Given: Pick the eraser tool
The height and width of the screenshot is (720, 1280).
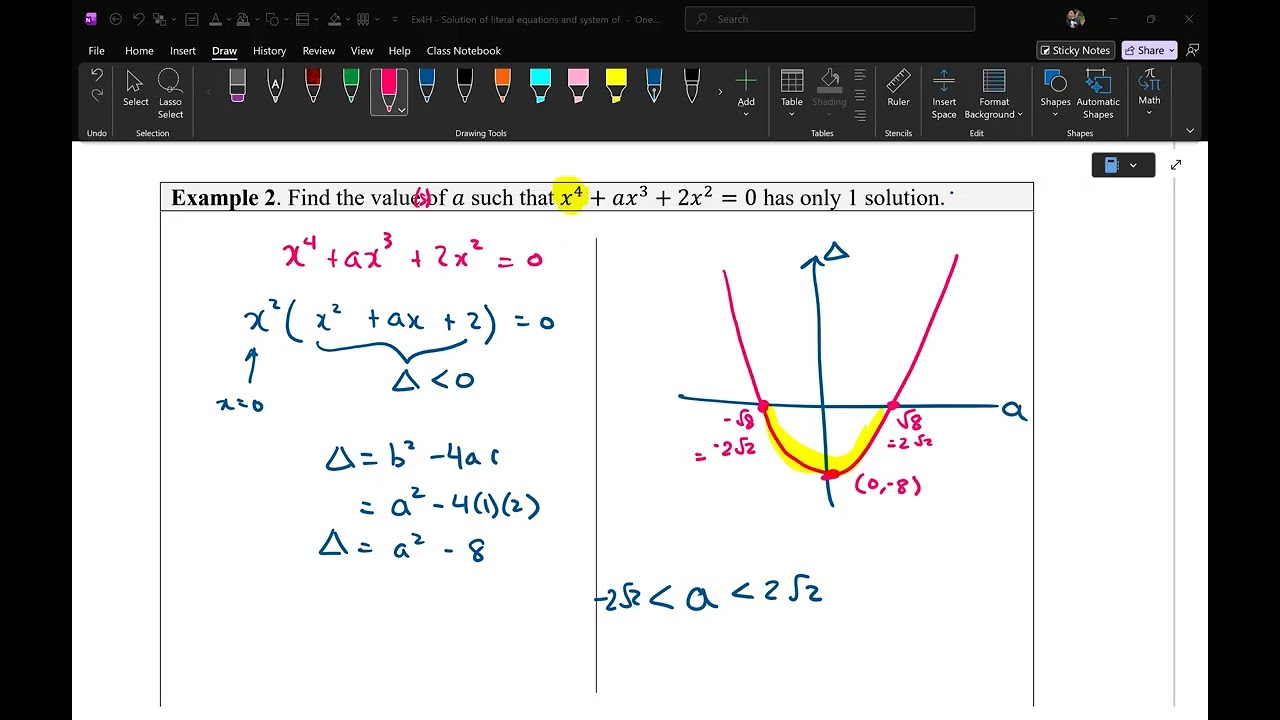Looking at the screenshot, I should [237, 86].
